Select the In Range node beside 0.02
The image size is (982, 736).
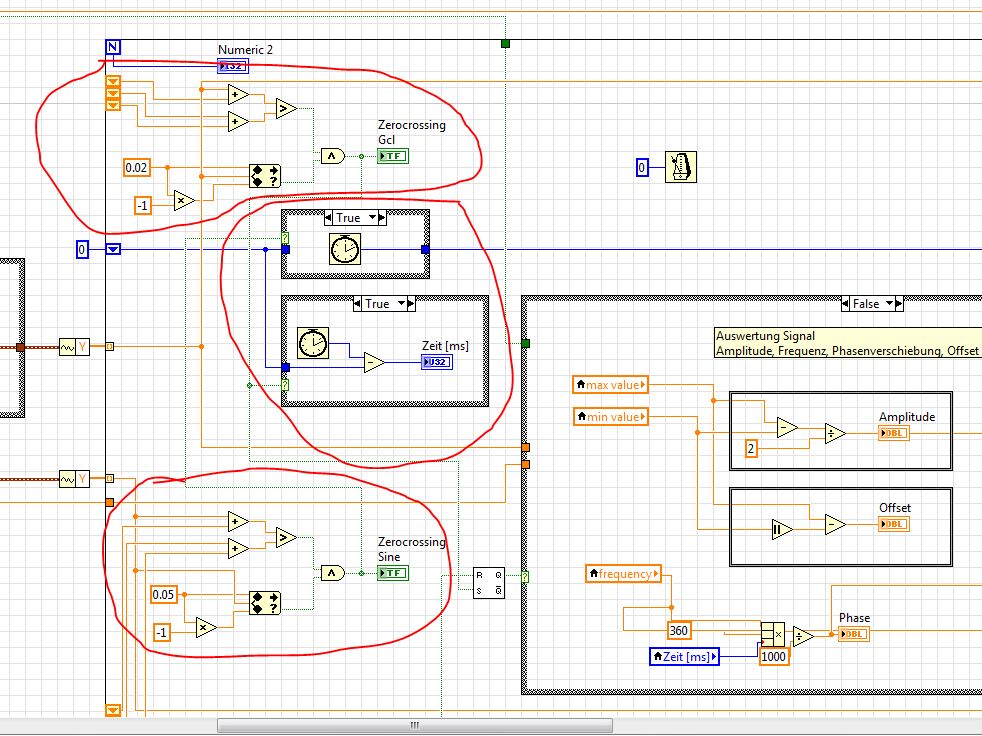click(x=265, y=176)
